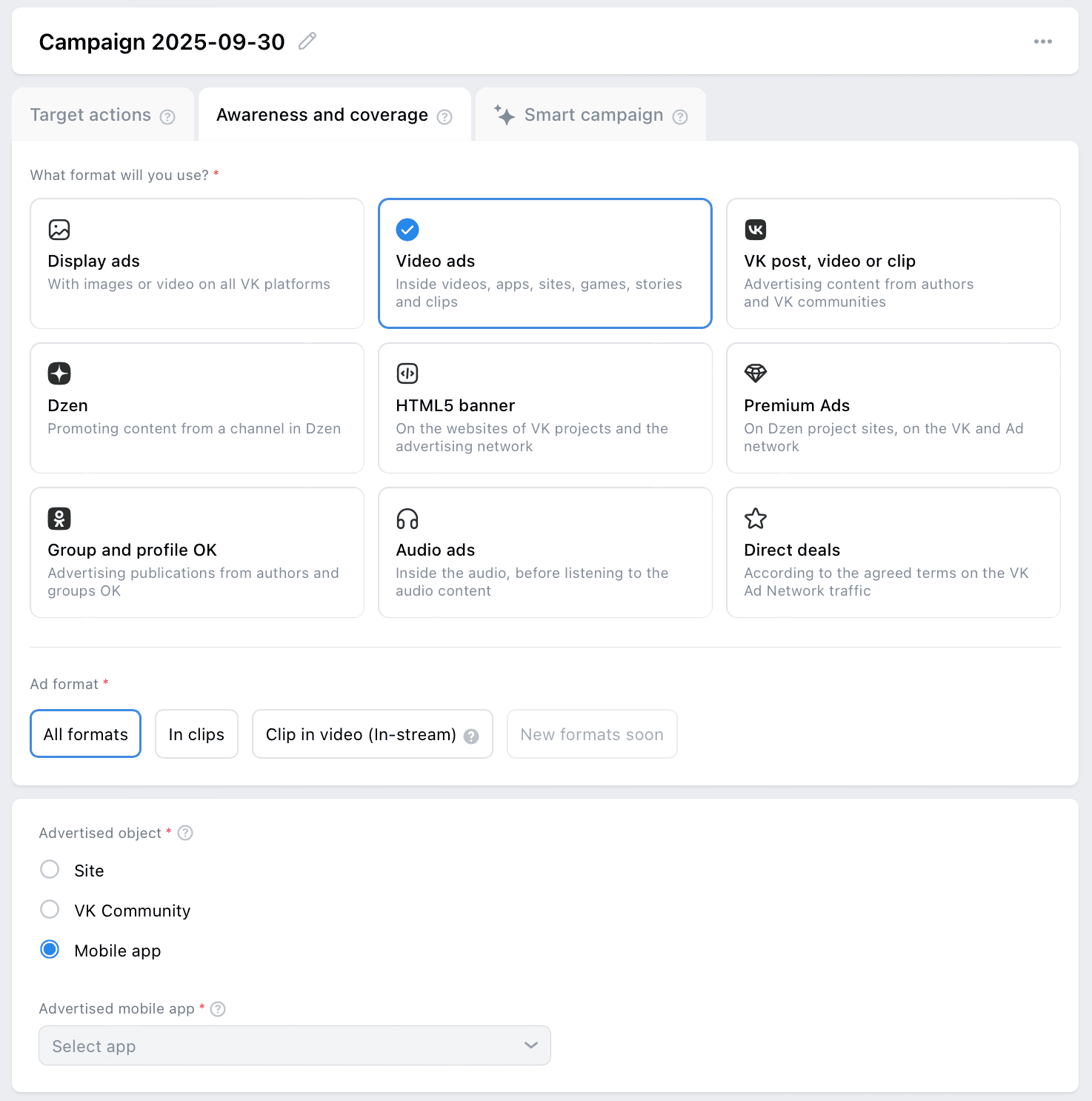Image resolution: width=1092 pixels, height=1101 pixels.
Task: Choose the All formats button
Action: 85,734
